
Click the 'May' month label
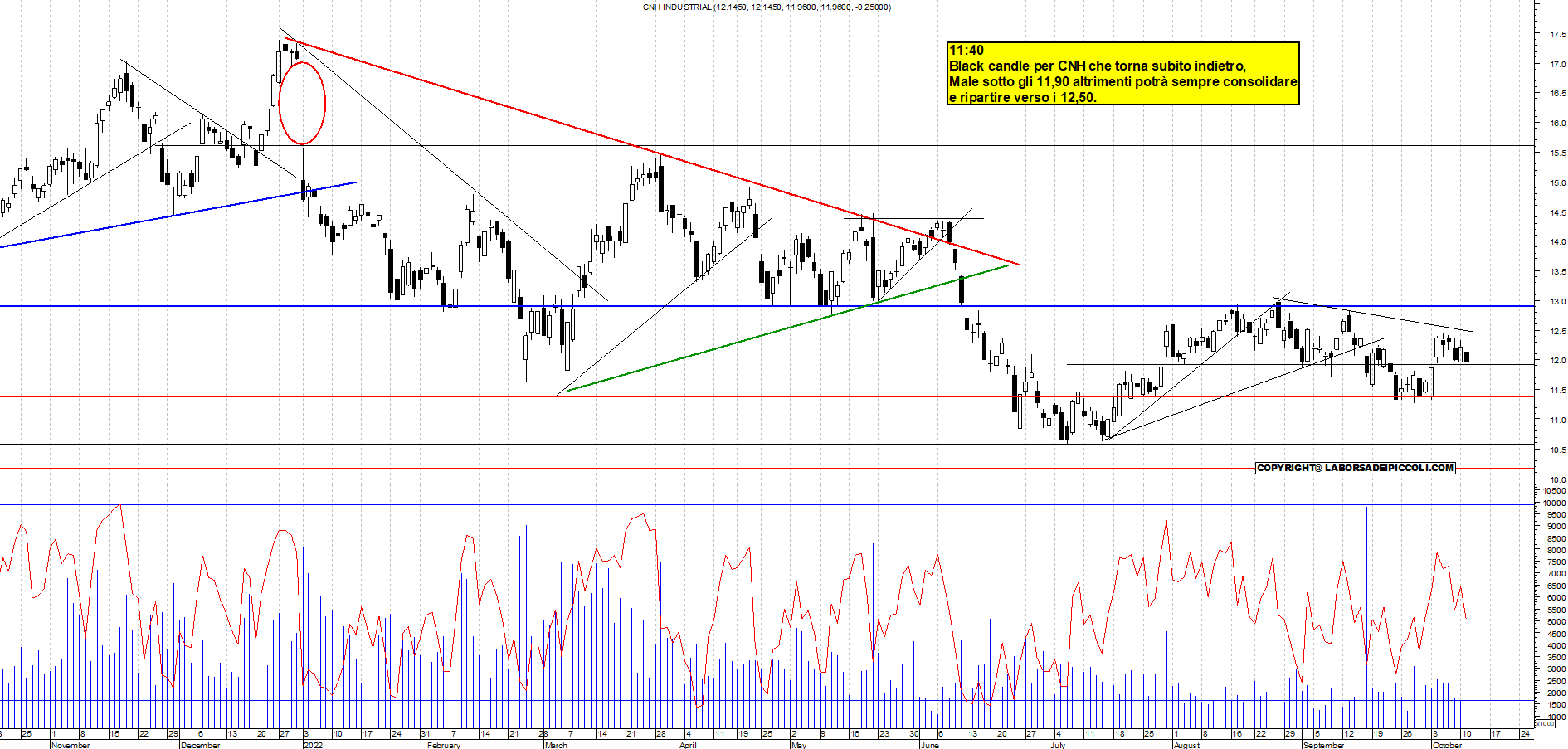[798, 745]
